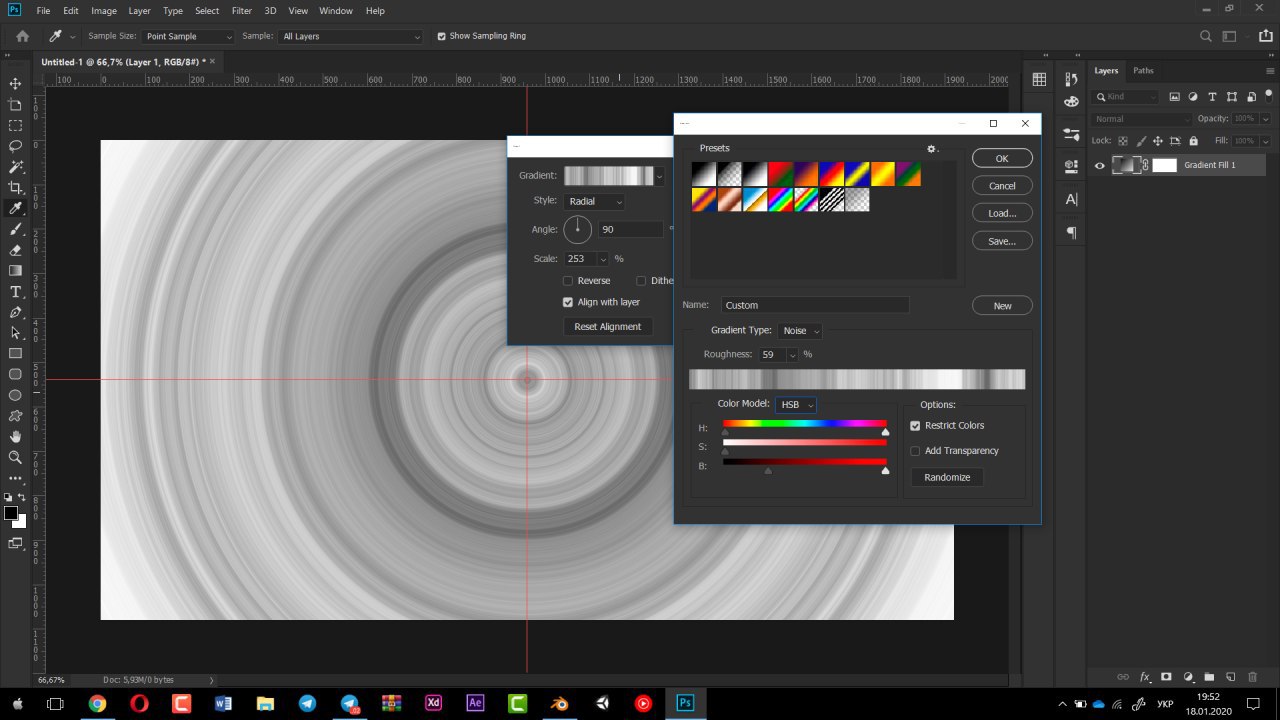Screen dimensions: 1280x720
Task: Click the layer styles fx icon
Action: (1145, 677)
